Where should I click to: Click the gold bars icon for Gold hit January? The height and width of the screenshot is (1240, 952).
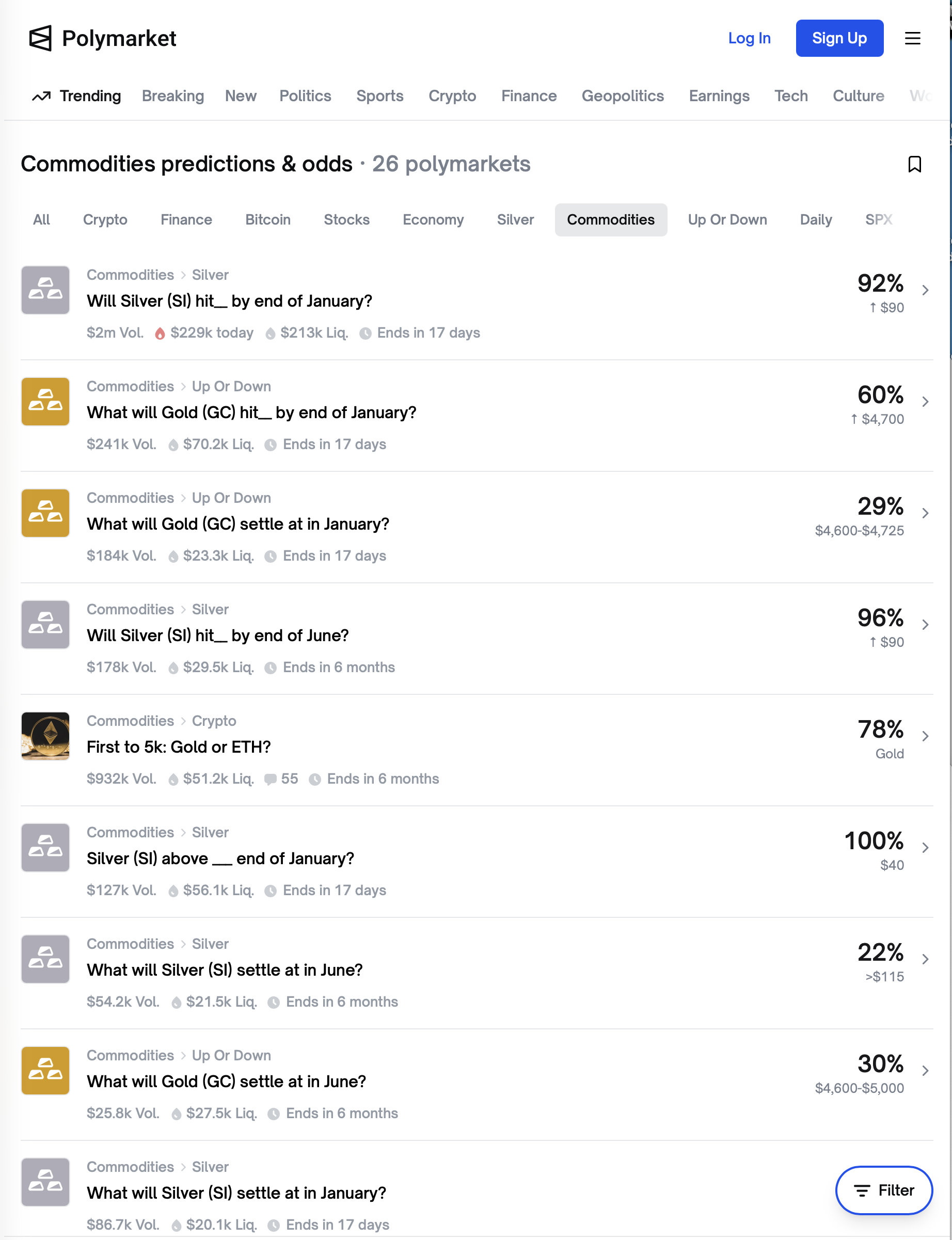(45, 402)
